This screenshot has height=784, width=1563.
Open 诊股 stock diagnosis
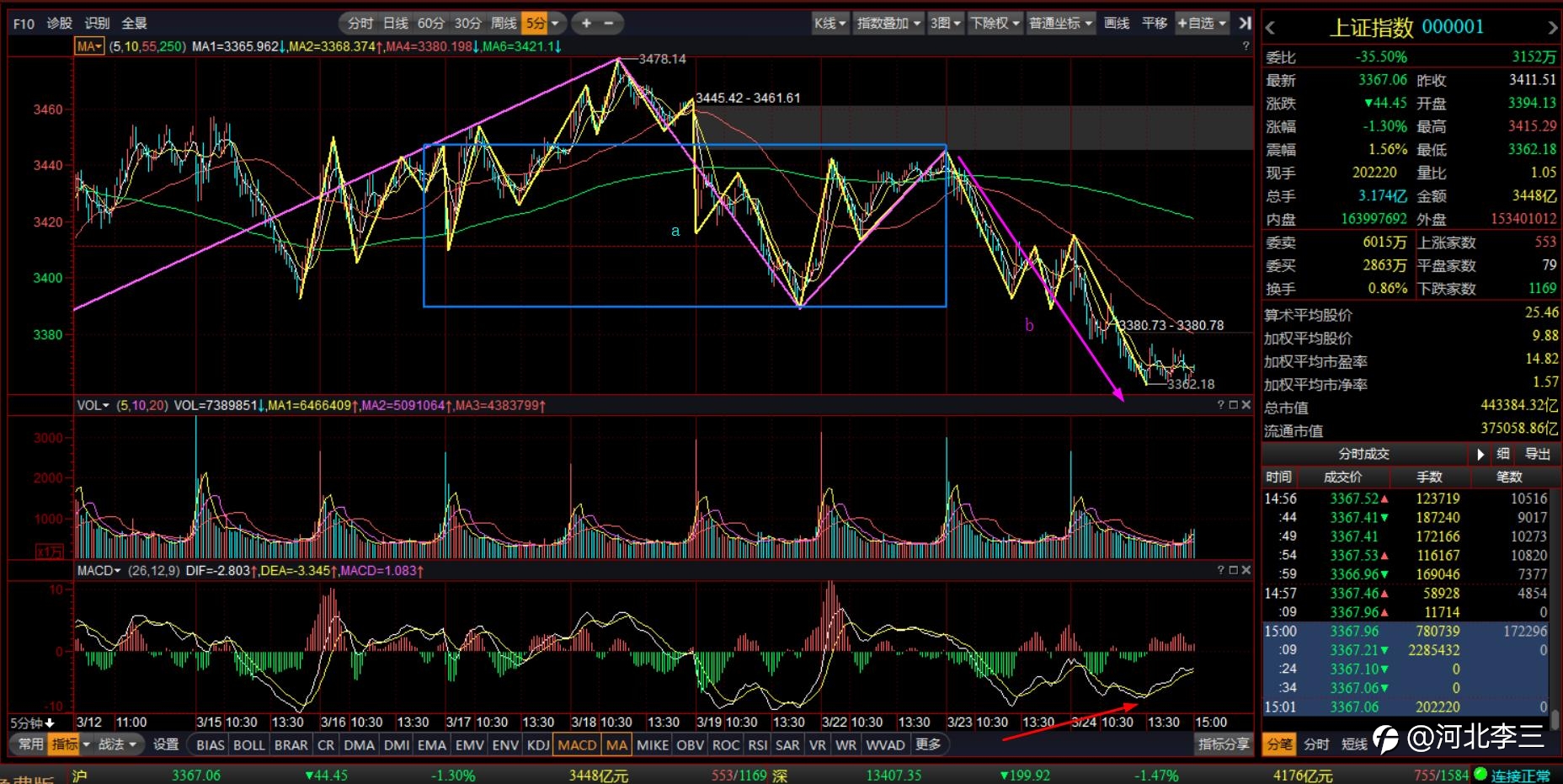pyautogui.click(x=59, y=24)
